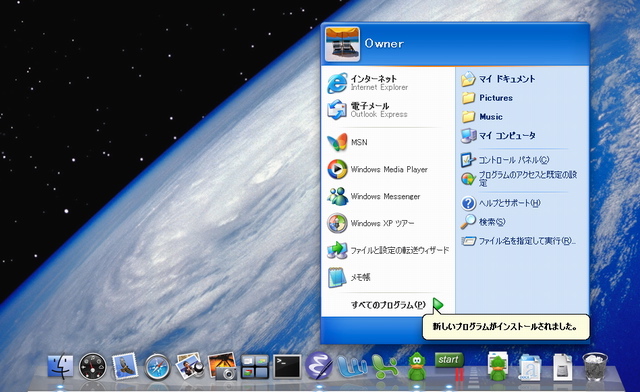This screenshot has height=392, width=640.
Task: Open Image Capture camera icon in dock
Action: point(222,366)
